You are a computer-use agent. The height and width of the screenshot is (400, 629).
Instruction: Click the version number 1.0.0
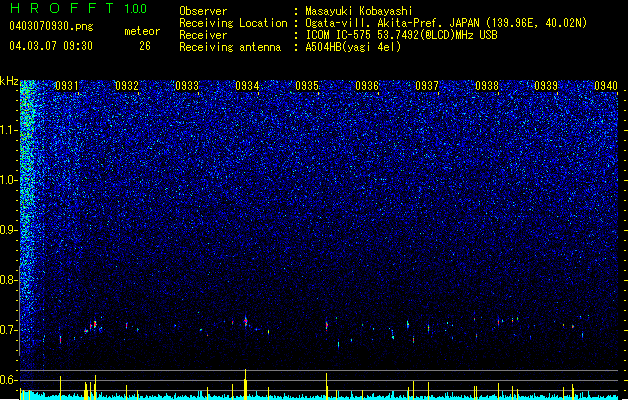point(135,8)
